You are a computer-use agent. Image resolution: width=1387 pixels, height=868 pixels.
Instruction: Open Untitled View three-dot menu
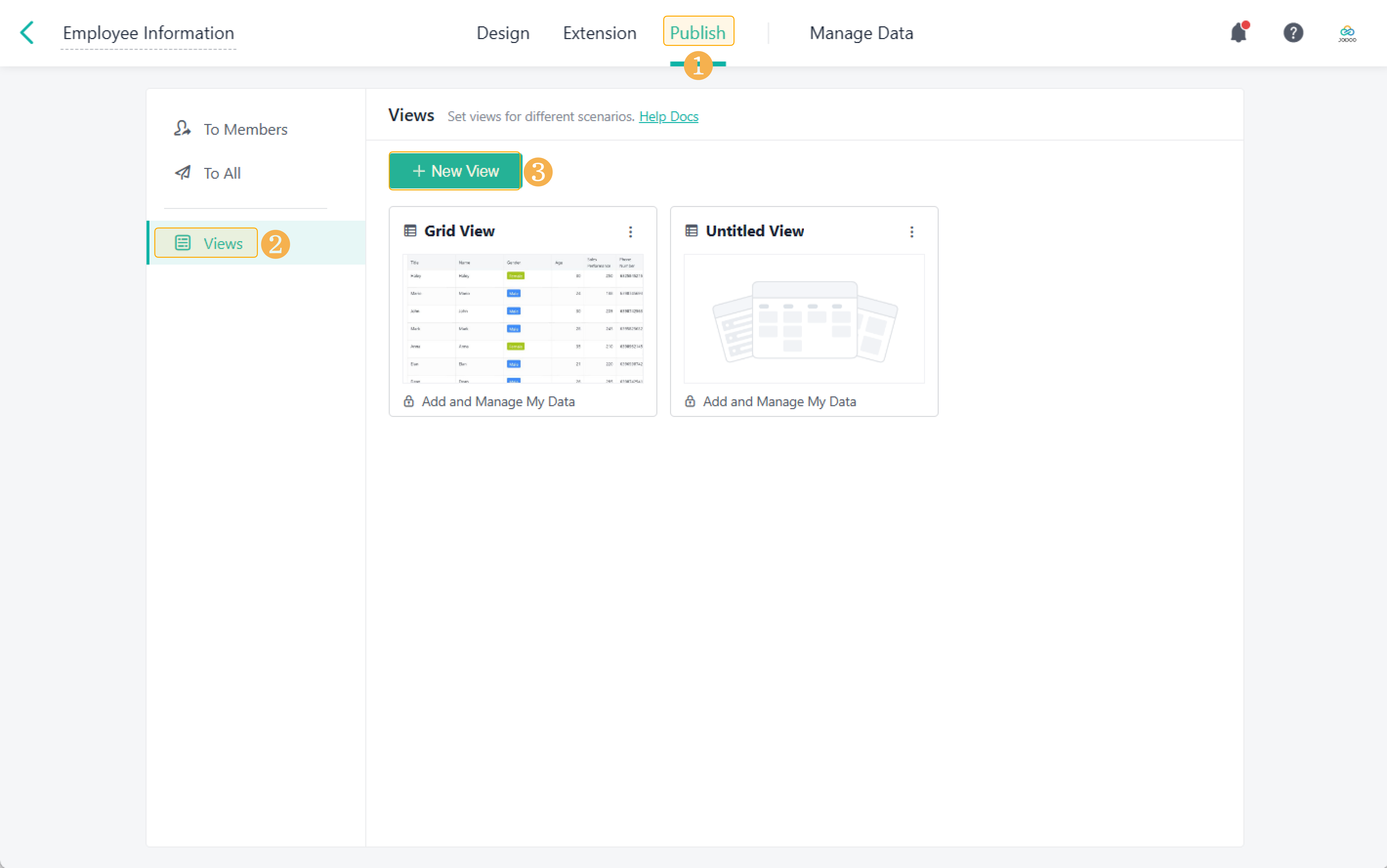tap(912, 232)
